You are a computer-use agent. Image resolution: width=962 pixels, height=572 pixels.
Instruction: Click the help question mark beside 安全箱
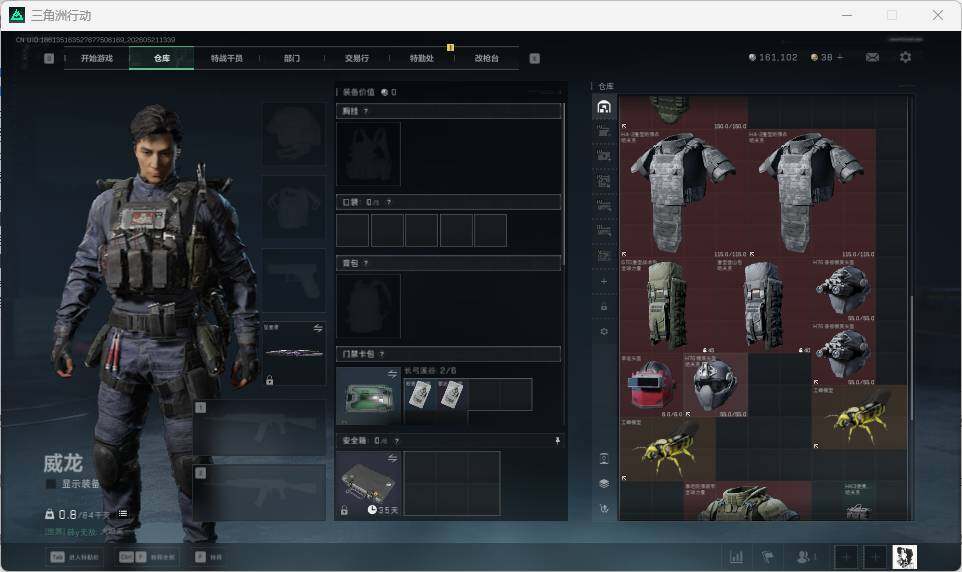(396, 441)
